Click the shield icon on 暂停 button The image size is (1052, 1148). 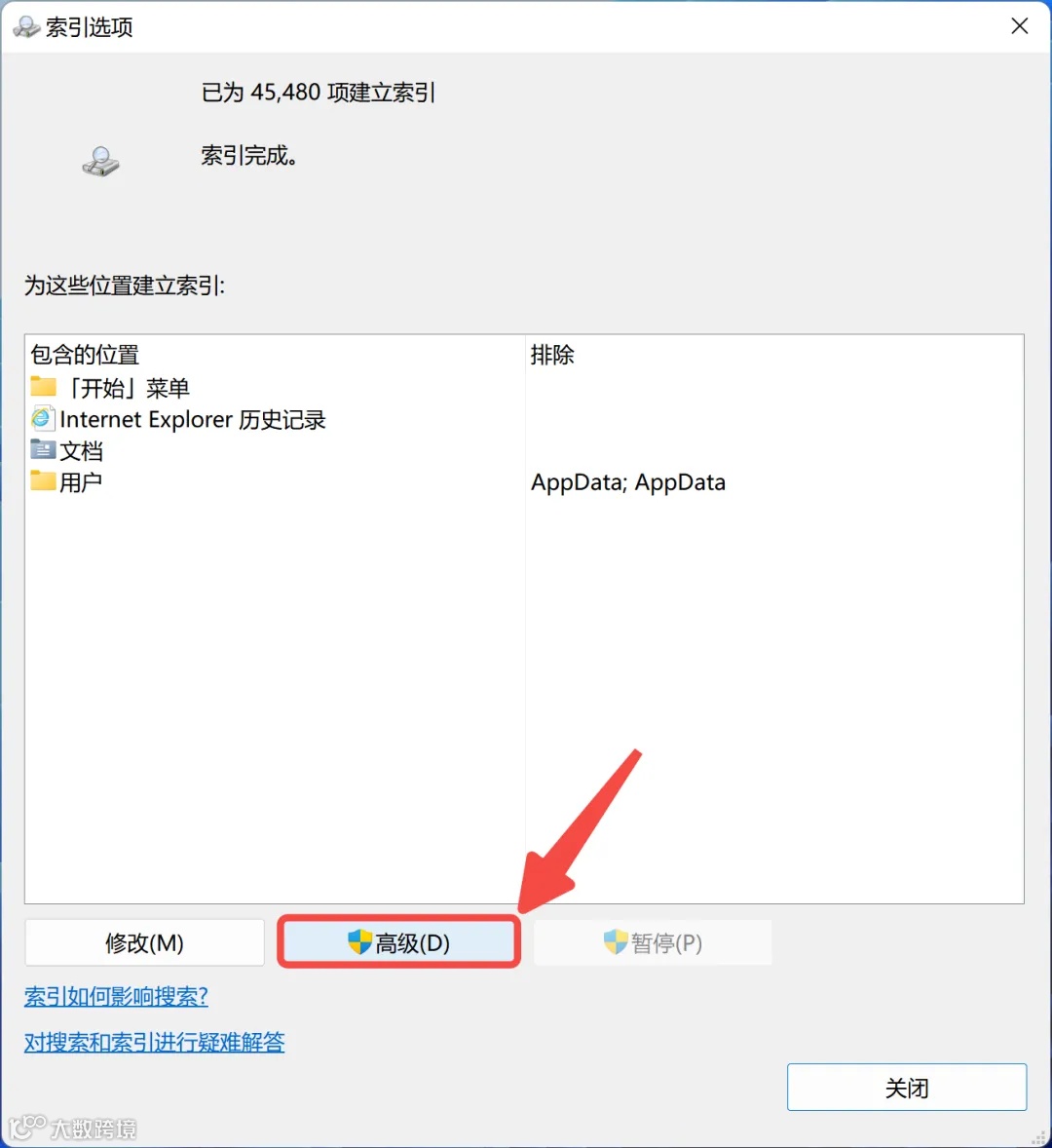pos(616,941)
